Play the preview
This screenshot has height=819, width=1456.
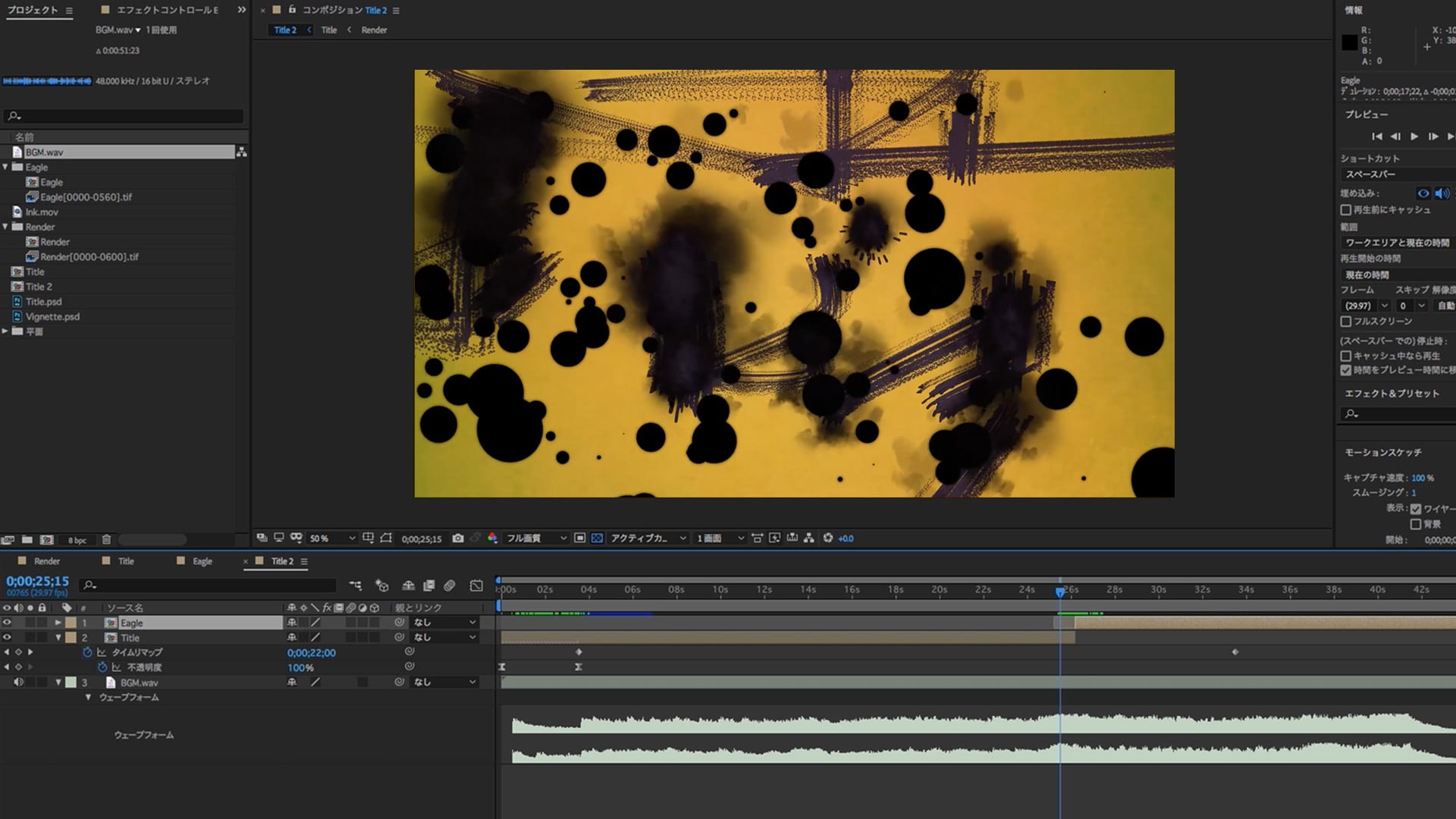coord(1414,136)
